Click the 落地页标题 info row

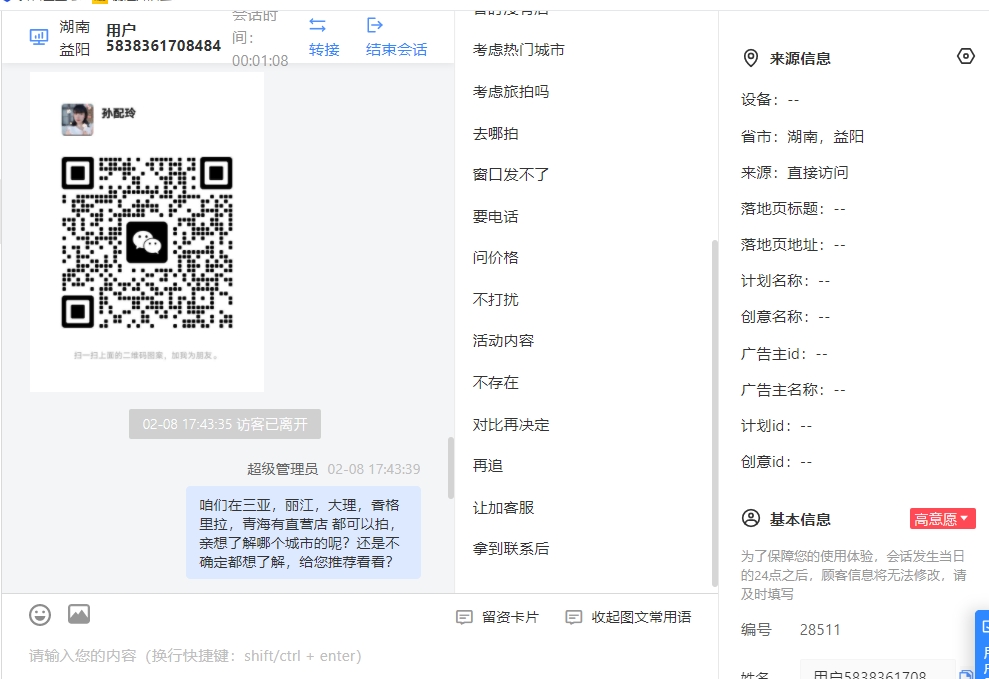click(x=793, y=209)
